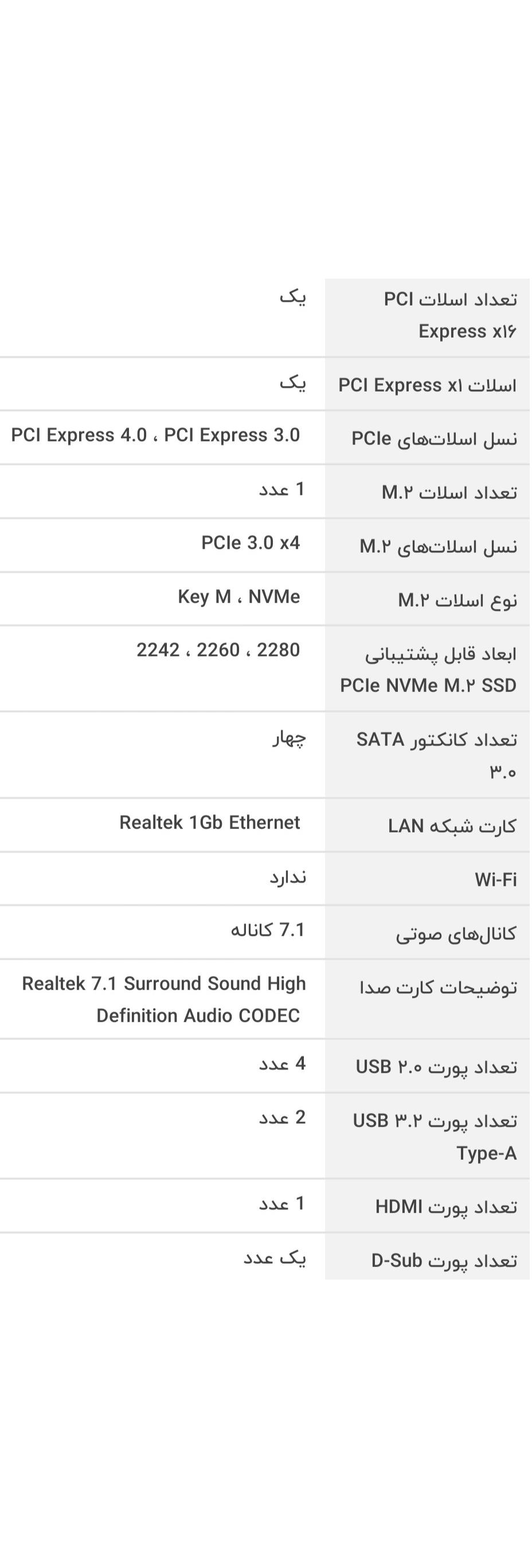Screen dimensions: 532x1568
Task: Click the Realtek 7.1 Surround Sound description
Action: pos(164,999)
